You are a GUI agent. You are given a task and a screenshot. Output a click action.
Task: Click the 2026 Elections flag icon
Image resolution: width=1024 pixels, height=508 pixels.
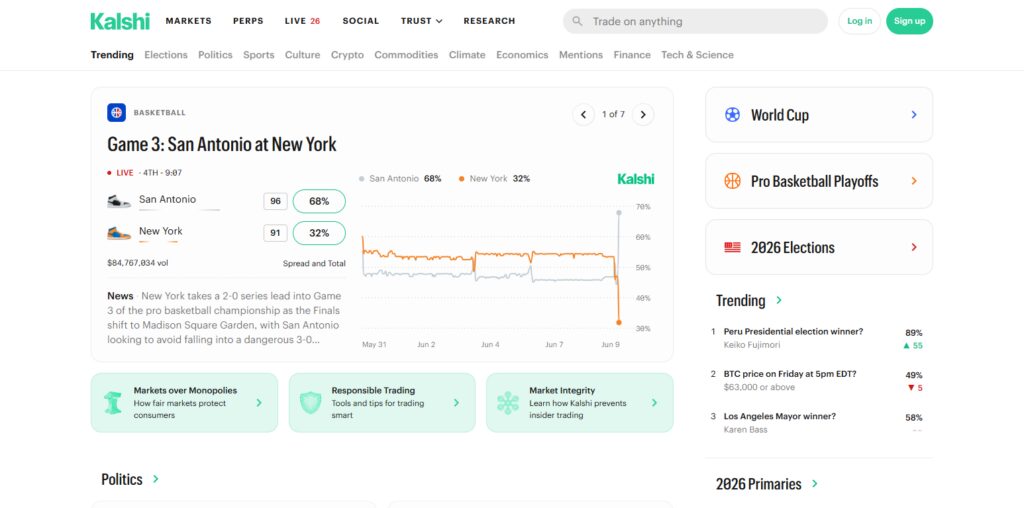click(732, 247)
